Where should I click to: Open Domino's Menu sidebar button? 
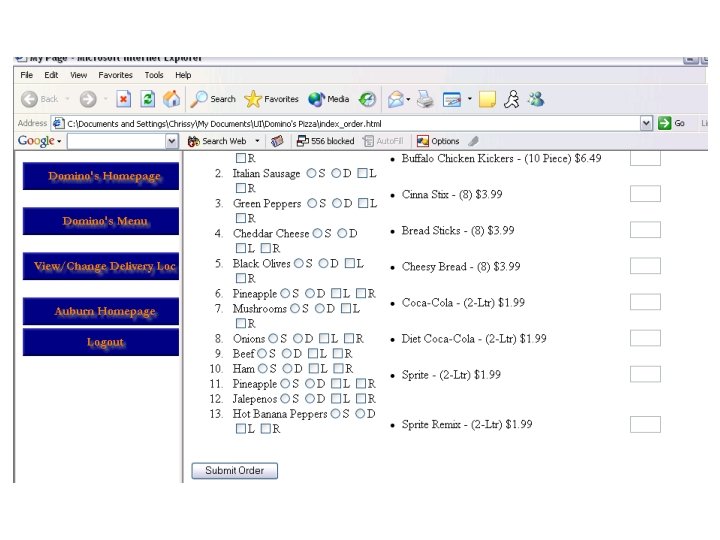point(101,221)
